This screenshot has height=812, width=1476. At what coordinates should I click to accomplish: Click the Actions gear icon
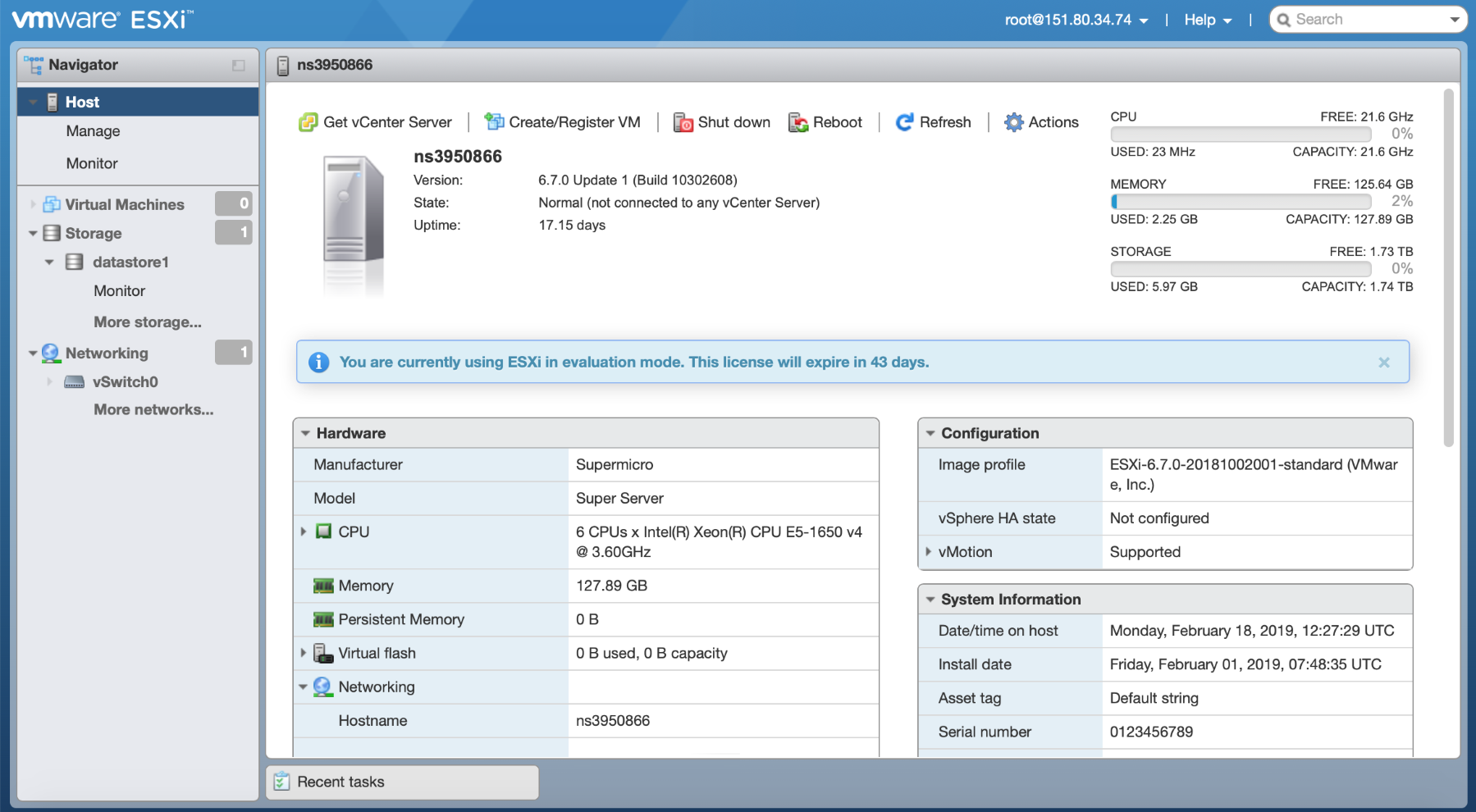coord(1014,122)
